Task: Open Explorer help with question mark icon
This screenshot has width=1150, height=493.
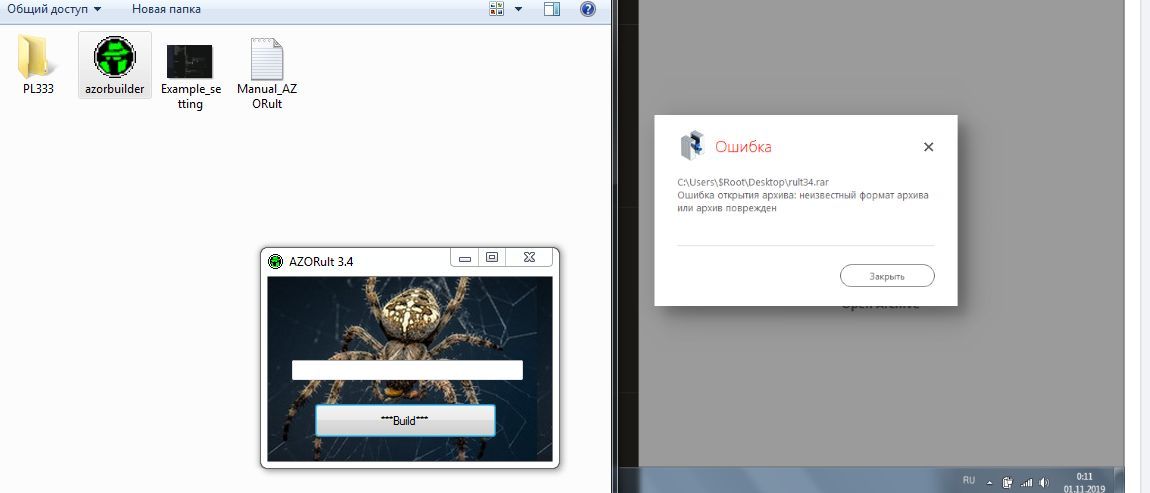Action: coord(587,9)
